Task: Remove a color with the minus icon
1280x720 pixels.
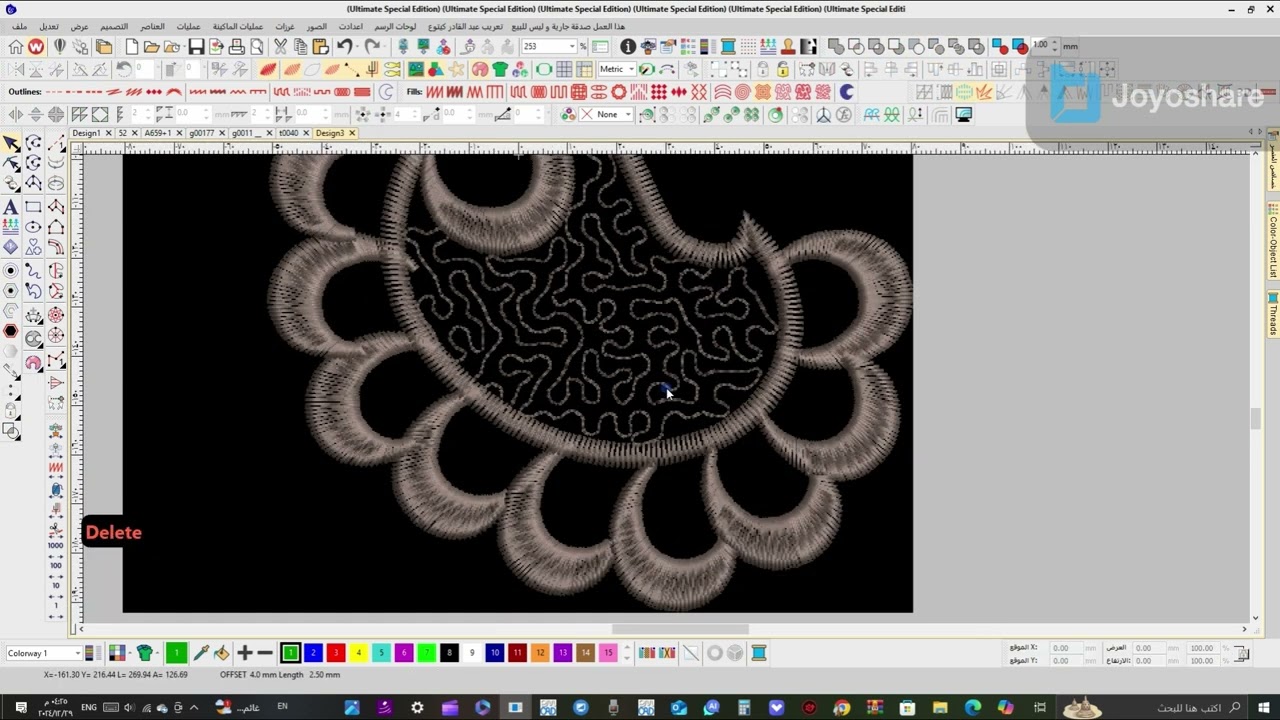Action: [265, 653]
